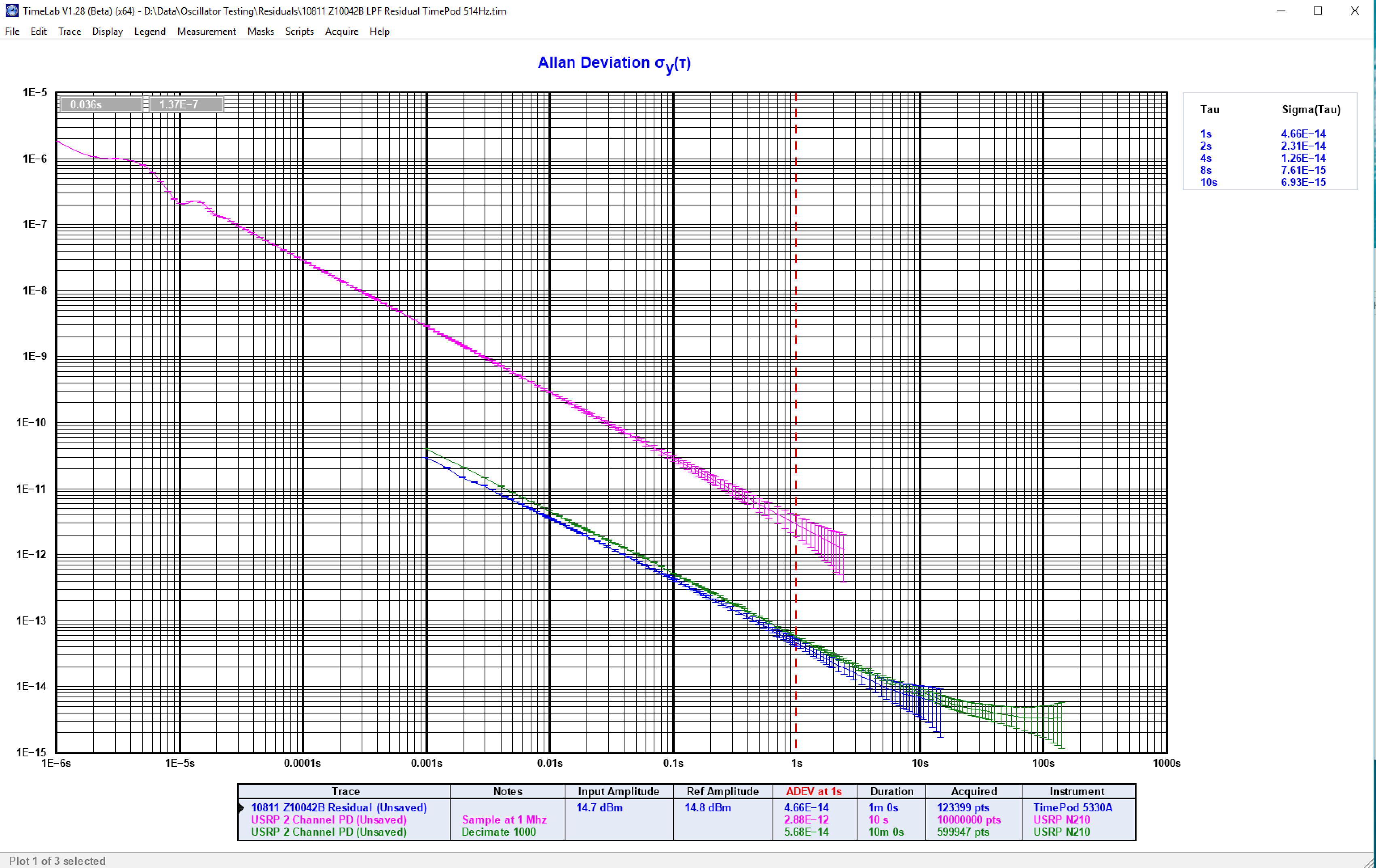Click the 2s row value 2.31E-14
Screen dimensions: 1376x868
pos(1303,146)
